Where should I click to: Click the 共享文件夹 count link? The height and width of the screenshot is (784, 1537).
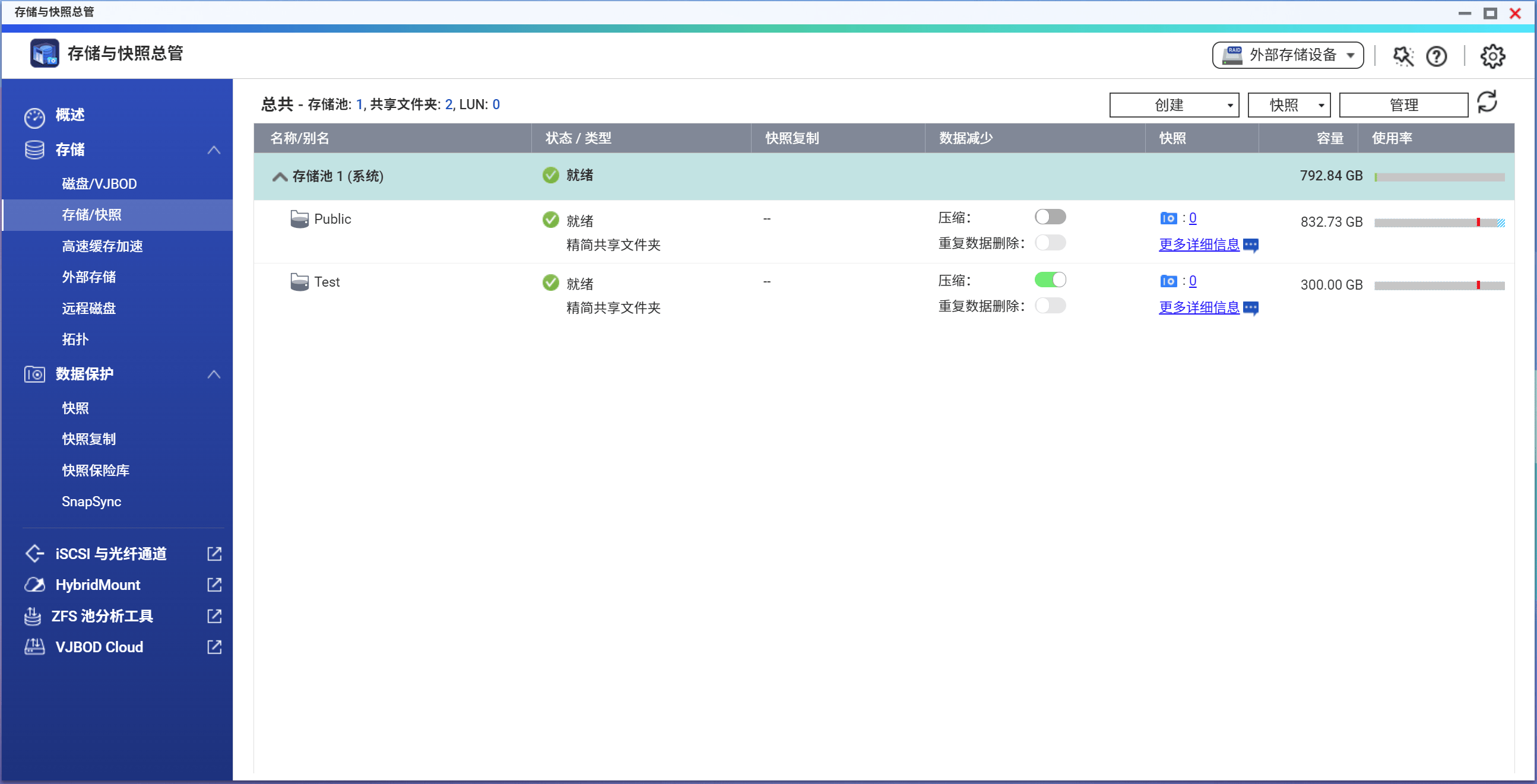449,104
